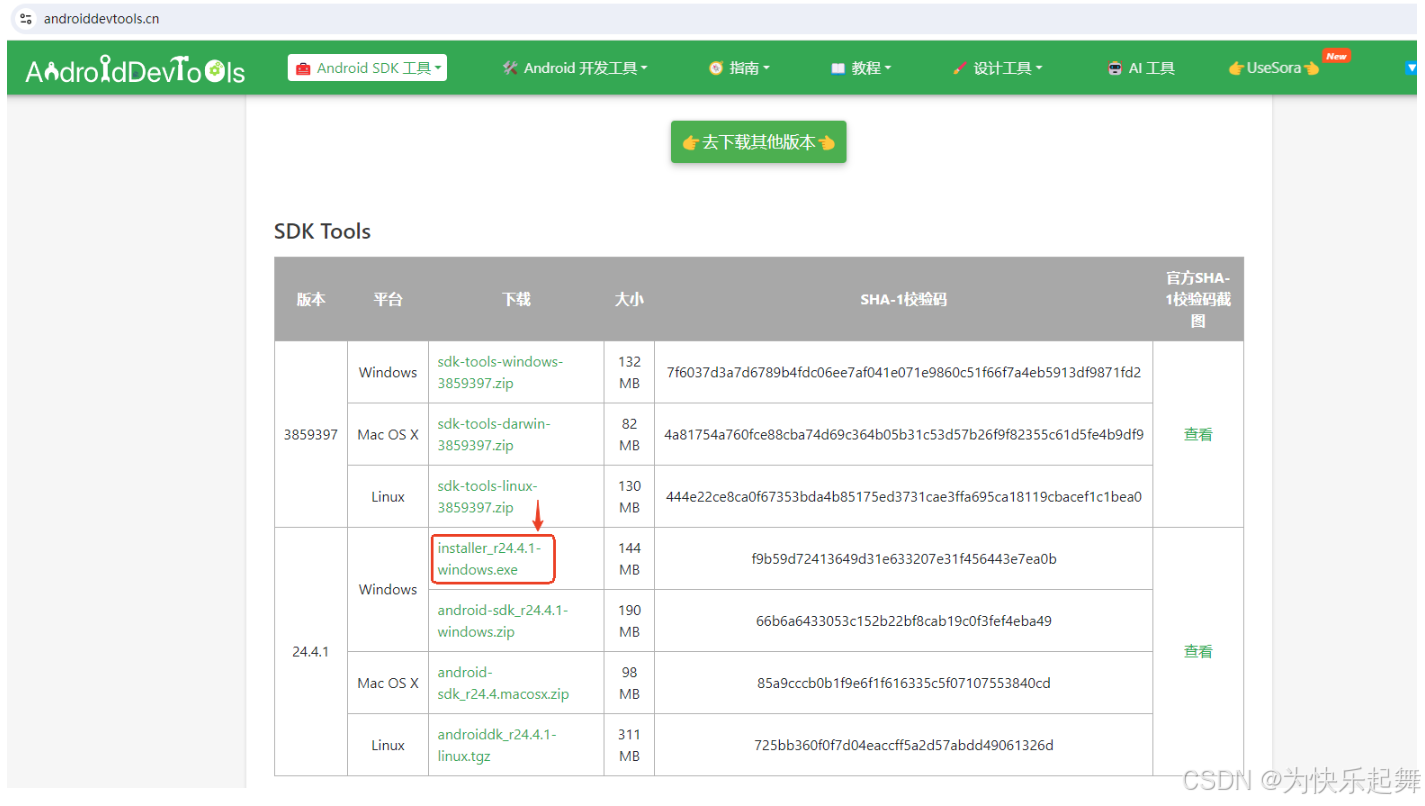Open the UseSora link in navbar
1425x806 pixels.
[1275, 68]
